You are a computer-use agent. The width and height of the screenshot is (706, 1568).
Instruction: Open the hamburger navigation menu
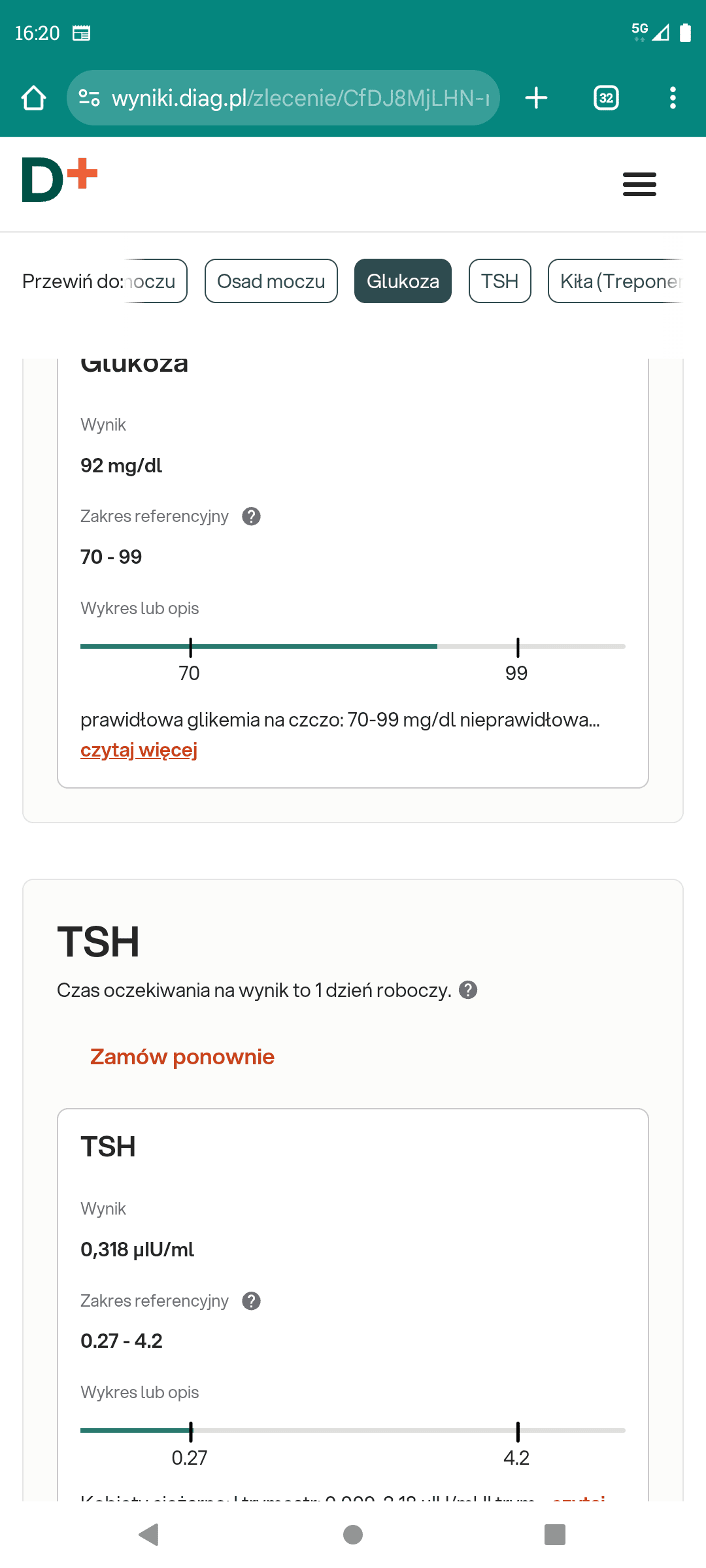click(639, 184)
